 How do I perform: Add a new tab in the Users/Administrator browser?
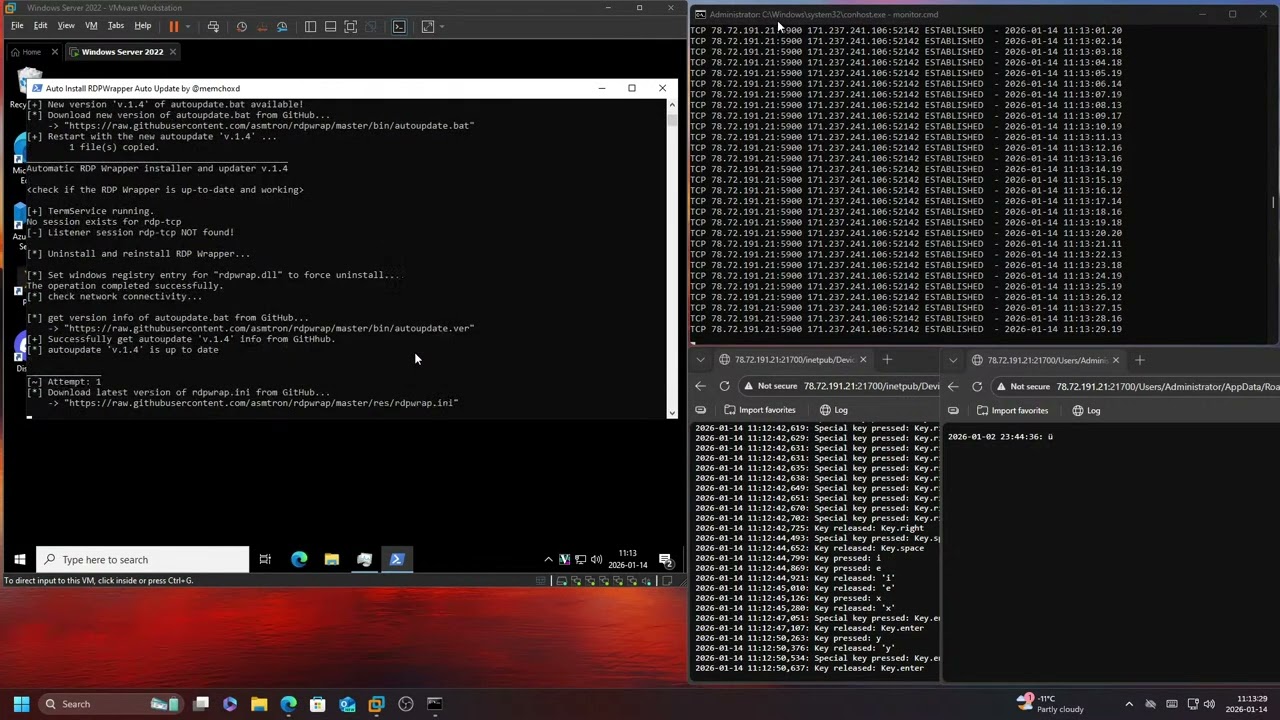pos(1139,360)
